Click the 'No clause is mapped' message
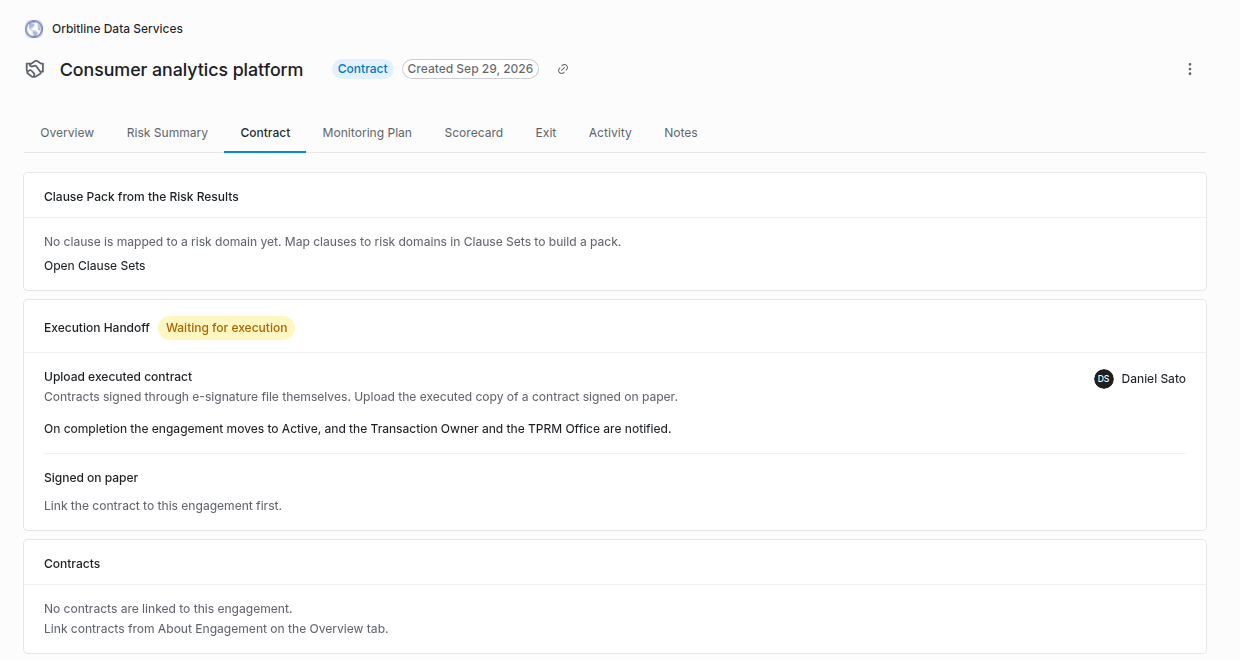 pyautogui.click(x=332, y=242)
